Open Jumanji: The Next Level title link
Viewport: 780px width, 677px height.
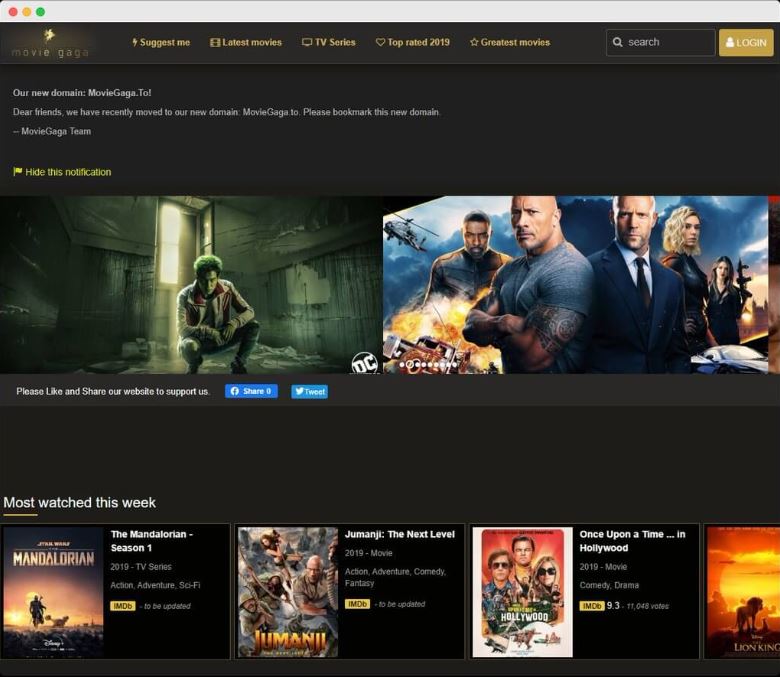pyautogui.click(x=399, y=534)
